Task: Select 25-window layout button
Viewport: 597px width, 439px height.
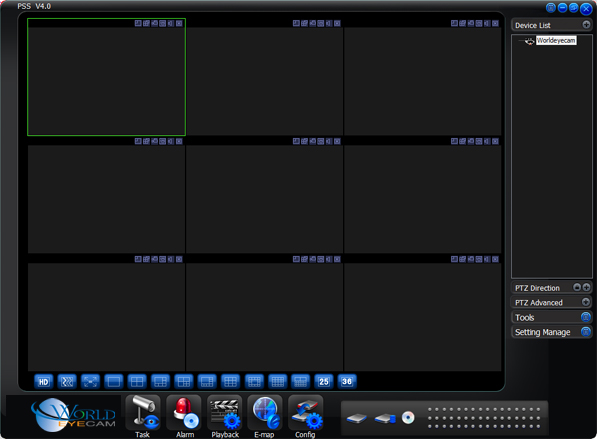Action: tap(324, 382)
